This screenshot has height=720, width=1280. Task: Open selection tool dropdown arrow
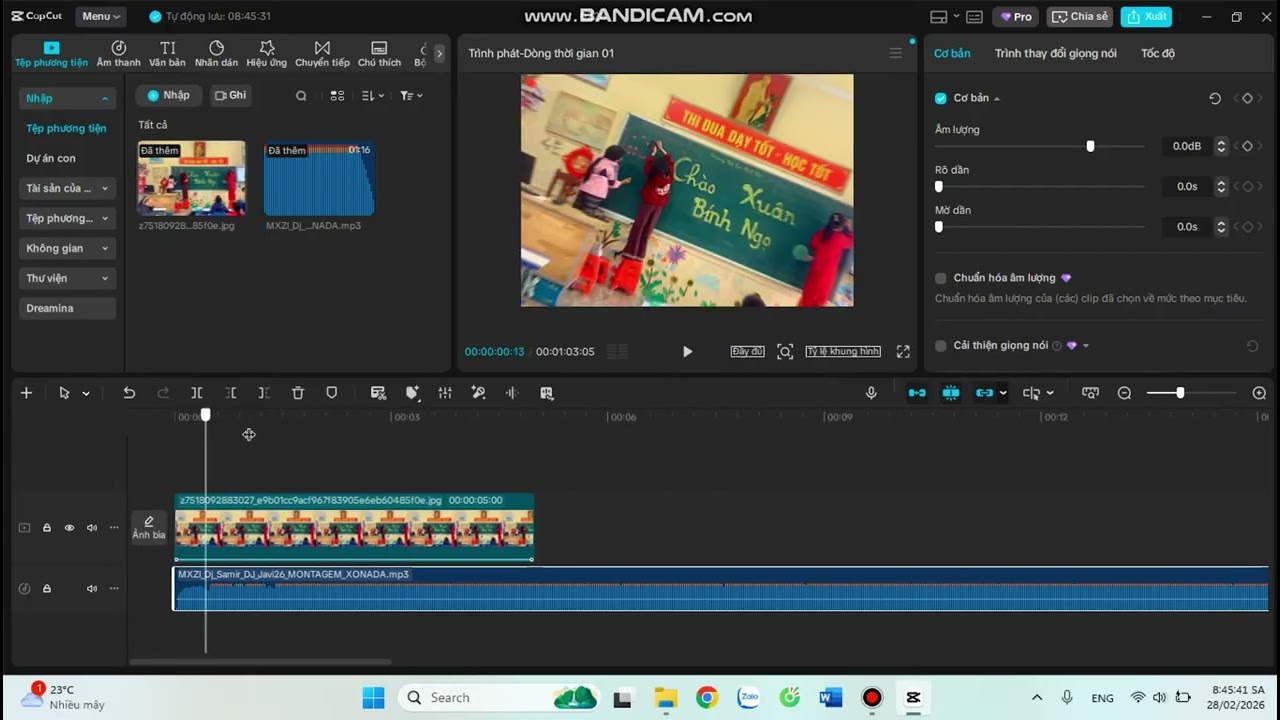(x=86, y=394)
